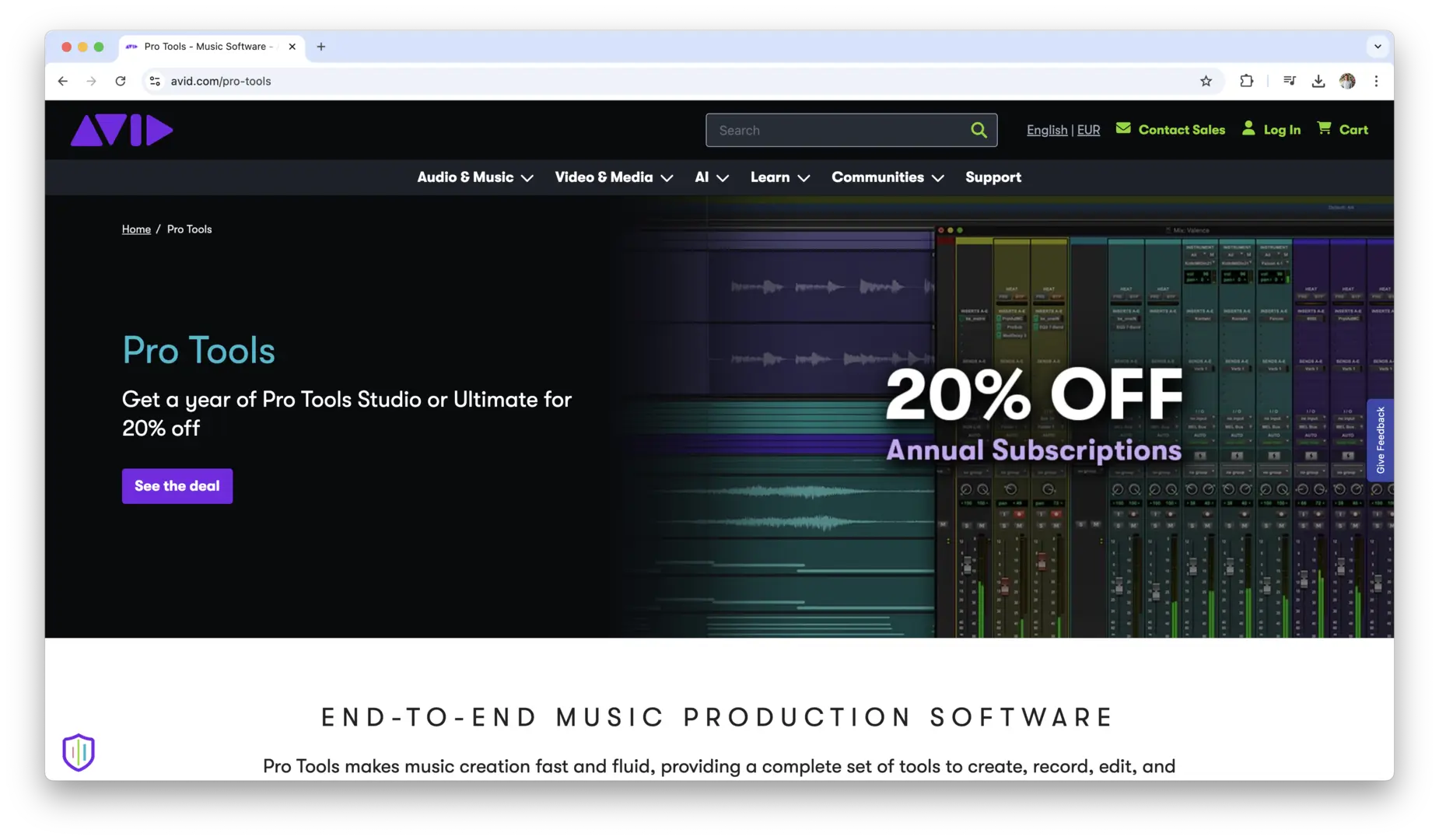Screen dimensions: 1439x840
Task: Open the Support menu item
Action: 993,177
